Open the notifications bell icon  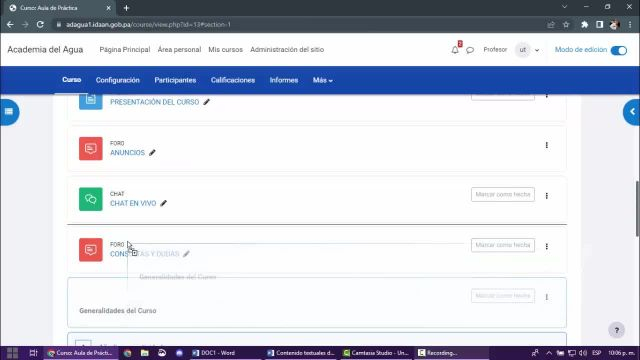pos(455,50)
